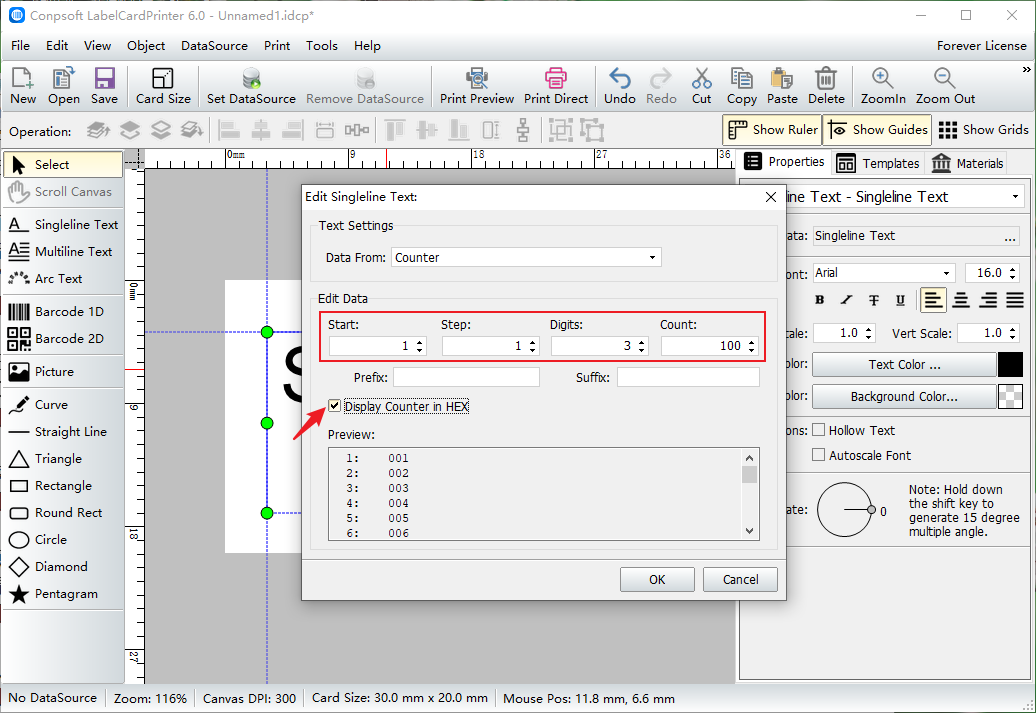Click Set DataSource in the toolbar

251,86
